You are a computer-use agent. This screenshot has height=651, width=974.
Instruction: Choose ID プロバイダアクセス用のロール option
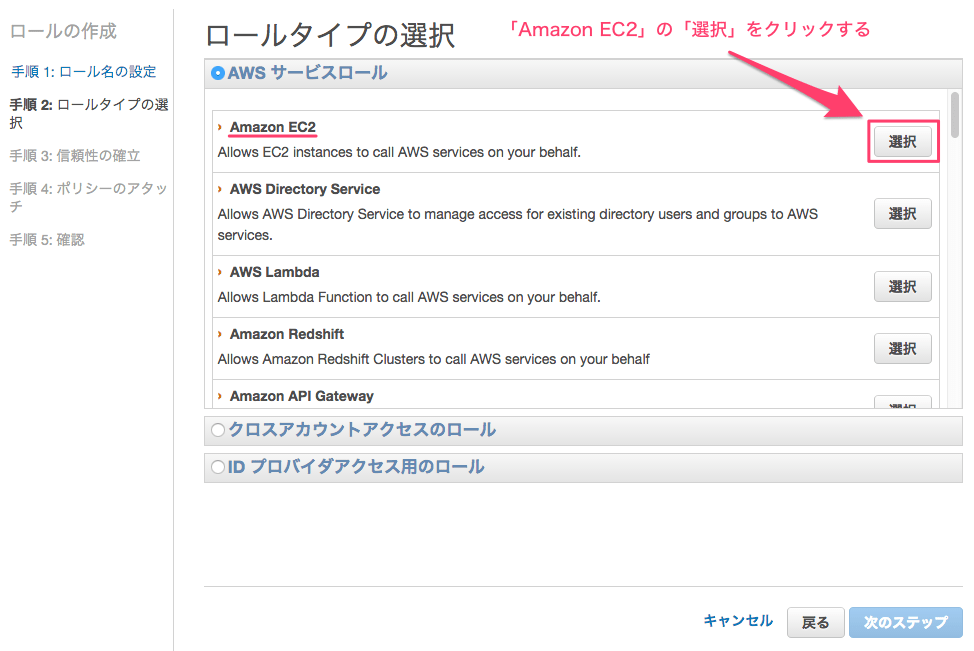(x=217, y=466)
